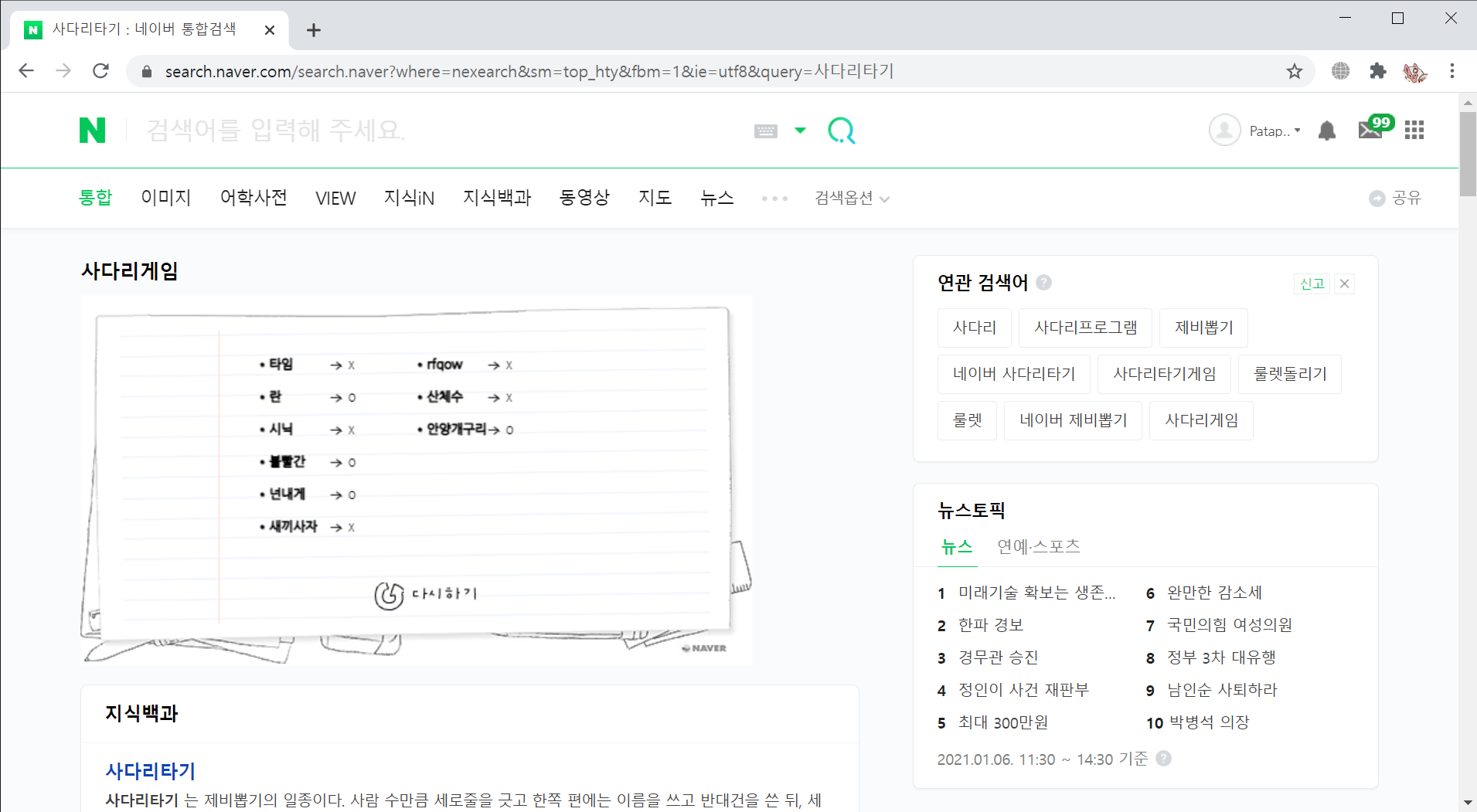Select related search 제비뽑기
Image resolution: width=1477 pixels, height=812 pixels.
pyautogui.click(x=1203, y=328)
